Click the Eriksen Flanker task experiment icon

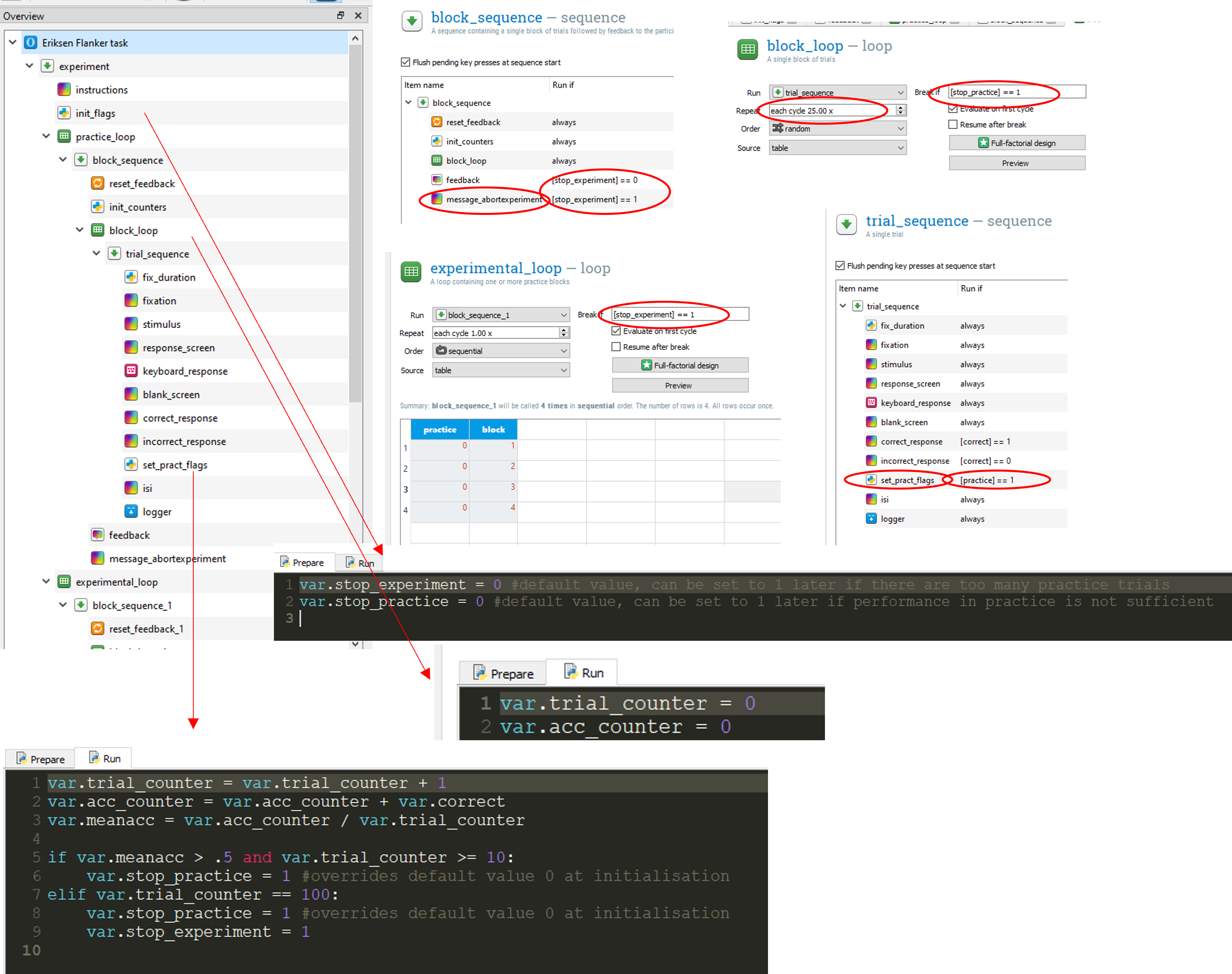[x=31, y=43]
